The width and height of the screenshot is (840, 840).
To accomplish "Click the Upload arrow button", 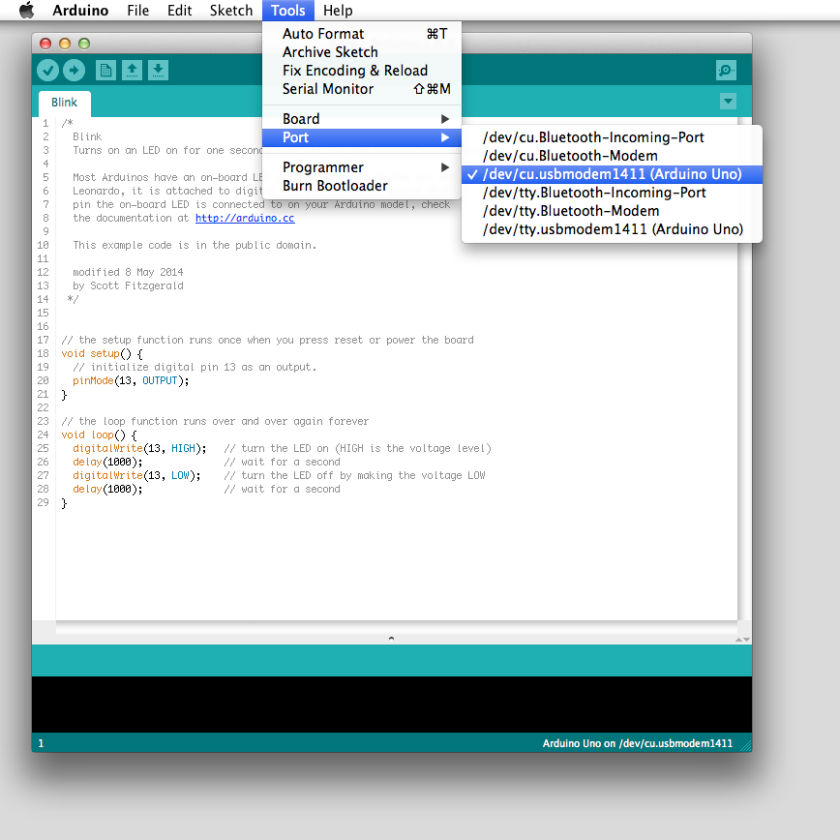I will (x=75, y=70).
